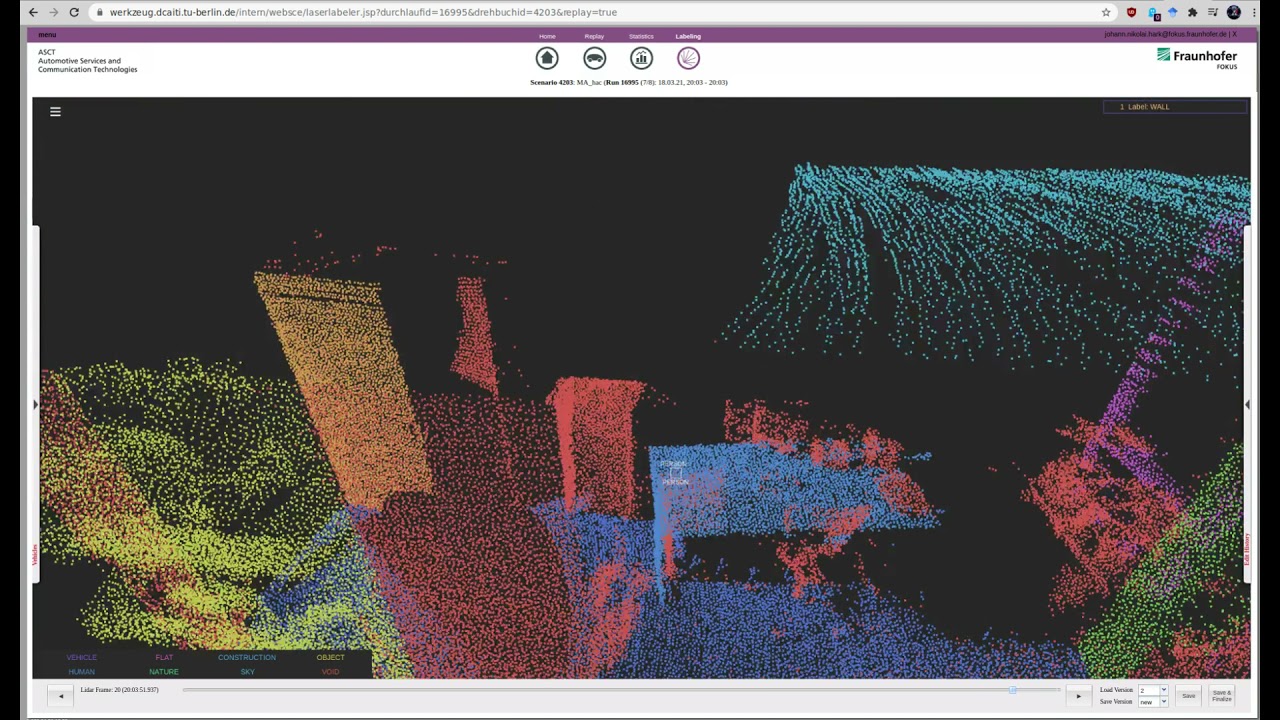The image size is (1280, 720).
Task: Go forward in browser history
Action: pos(54,12)
